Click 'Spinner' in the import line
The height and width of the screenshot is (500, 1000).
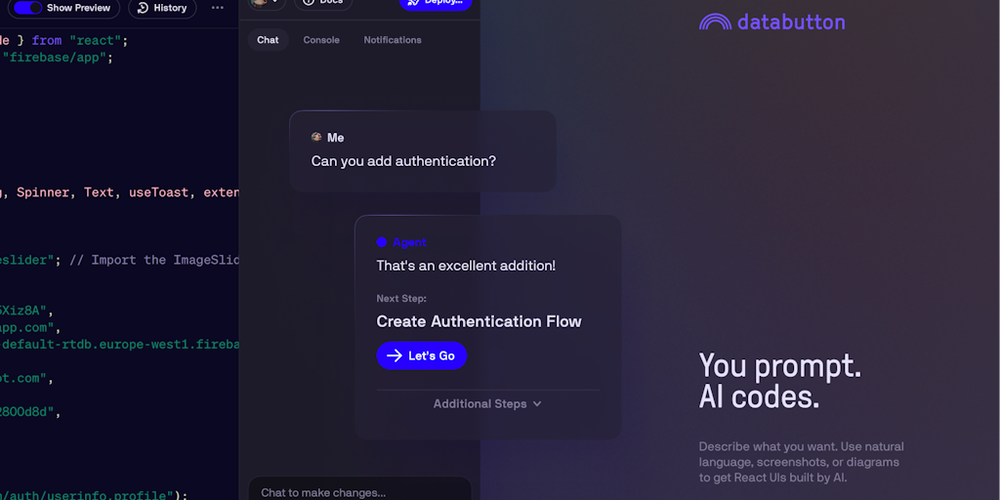click(43, 192)
